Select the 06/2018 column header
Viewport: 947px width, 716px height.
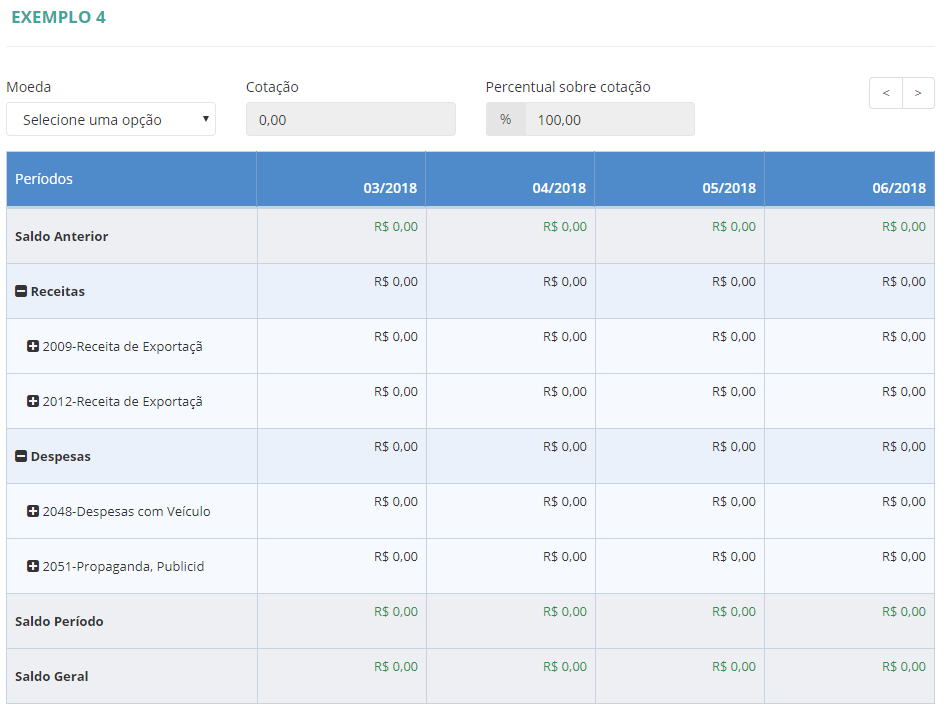(898, 188)
